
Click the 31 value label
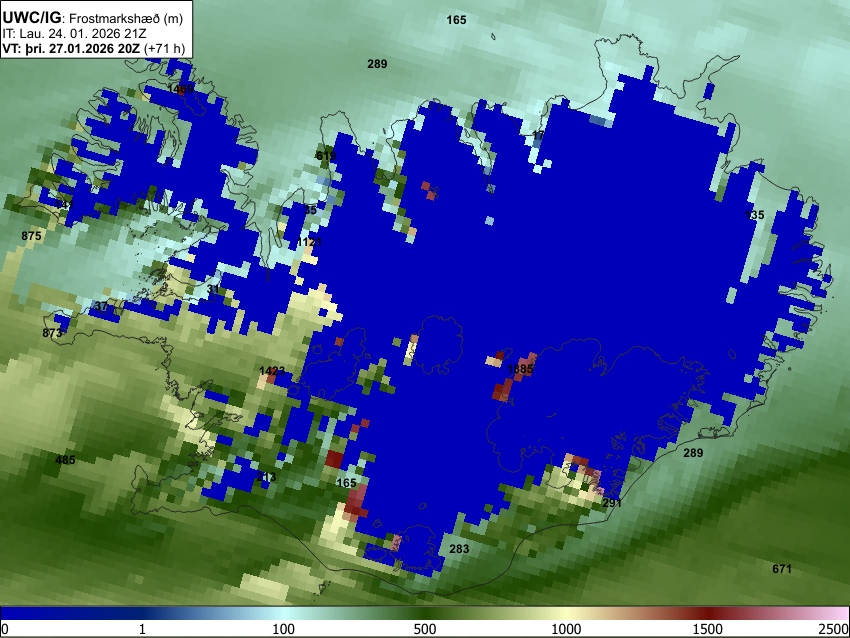point(213,289)
